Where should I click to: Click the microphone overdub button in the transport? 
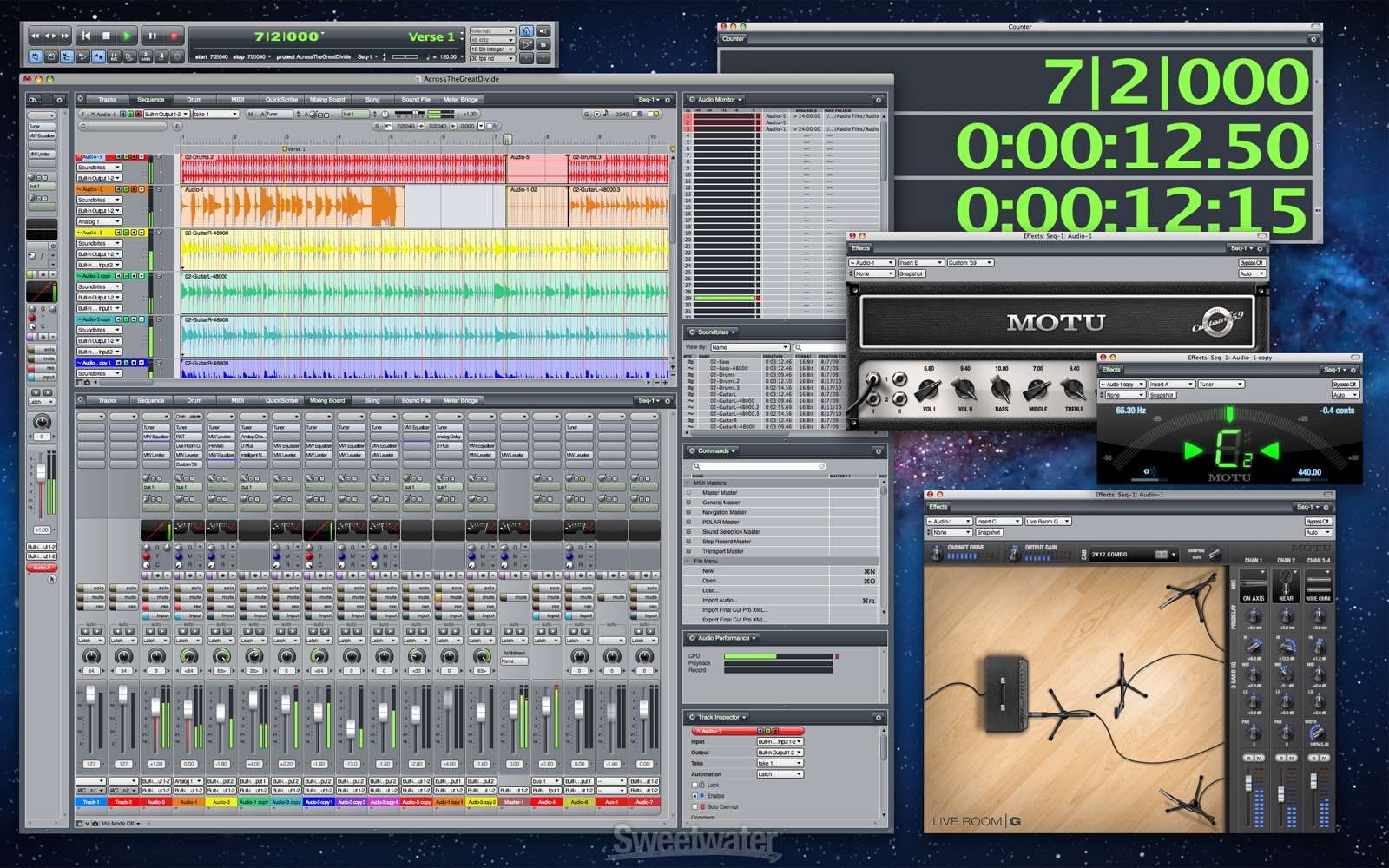pos(161,56)
